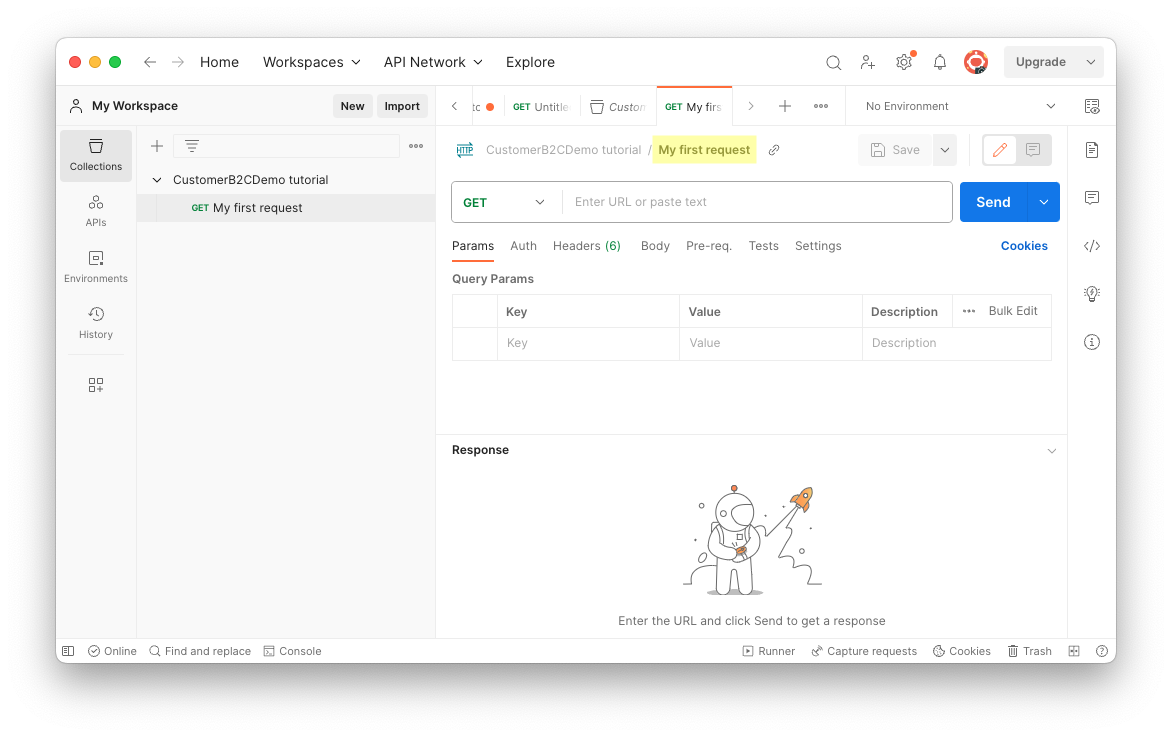Select My first request in the tree
1172x737 pixels.
coord(286,208)
